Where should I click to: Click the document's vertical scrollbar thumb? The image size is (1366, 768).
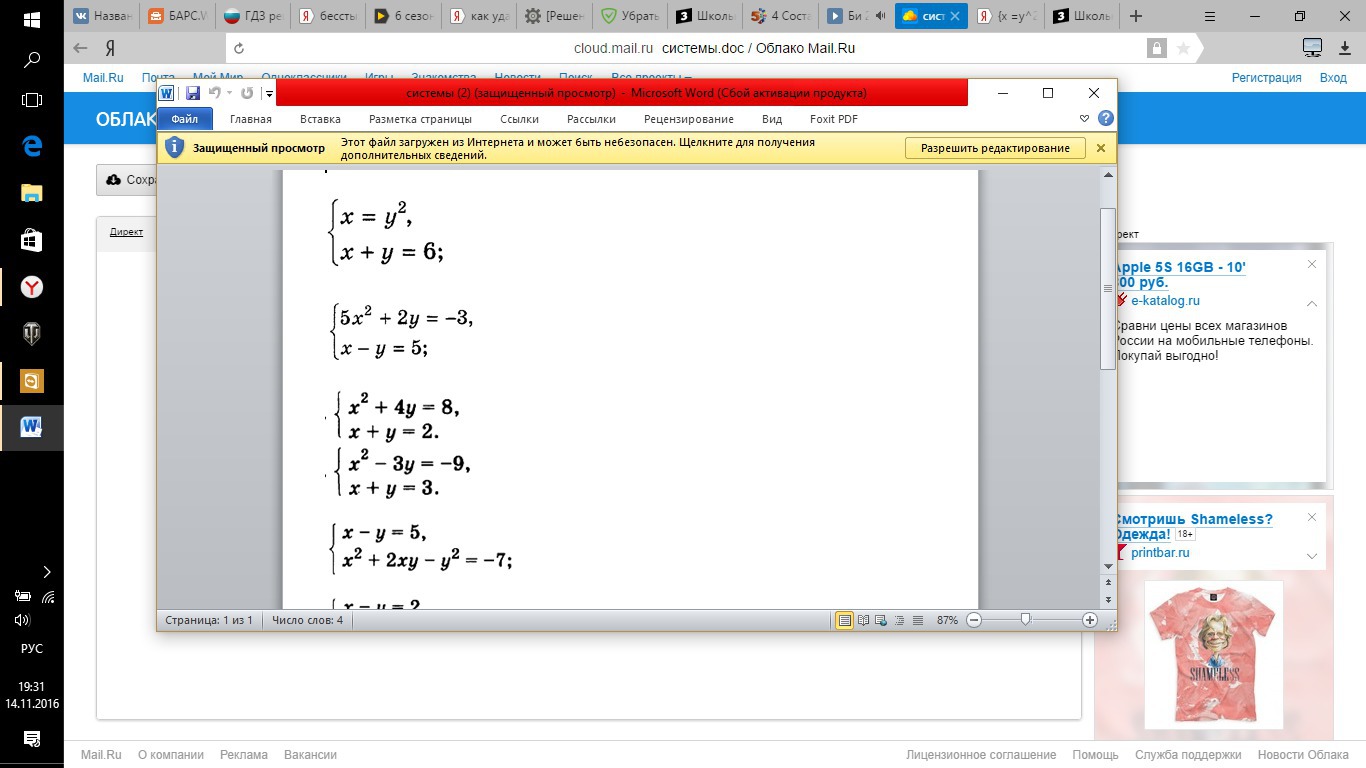point(1107,288)
